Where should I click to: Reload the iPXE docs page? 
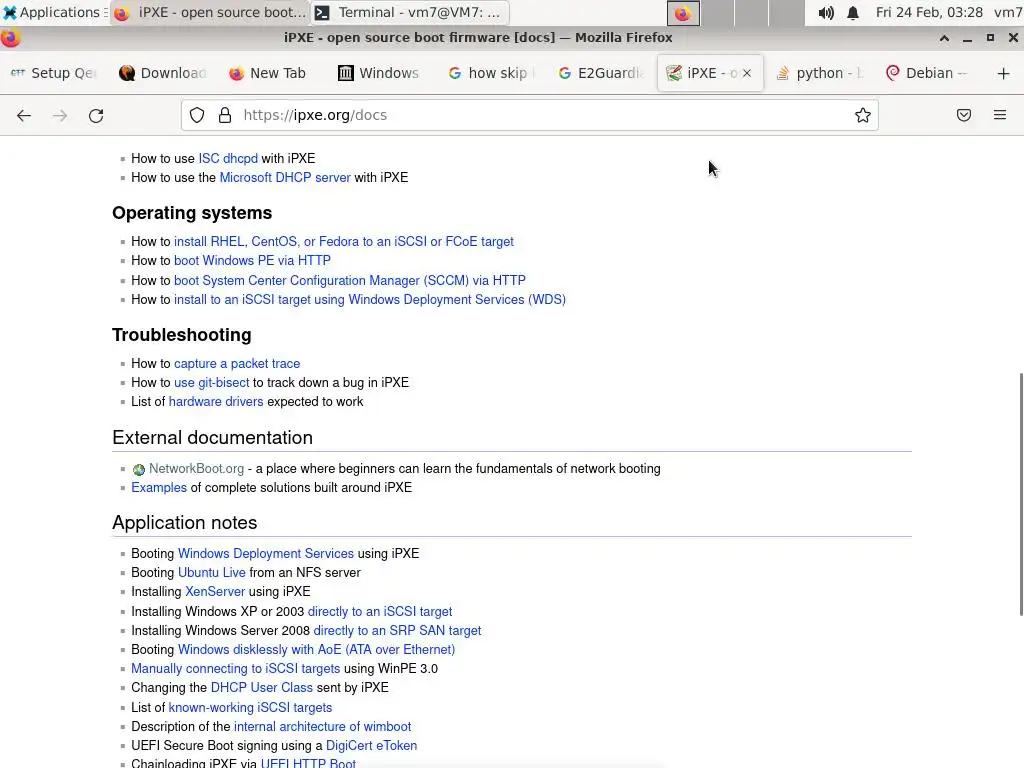[96, 116]
